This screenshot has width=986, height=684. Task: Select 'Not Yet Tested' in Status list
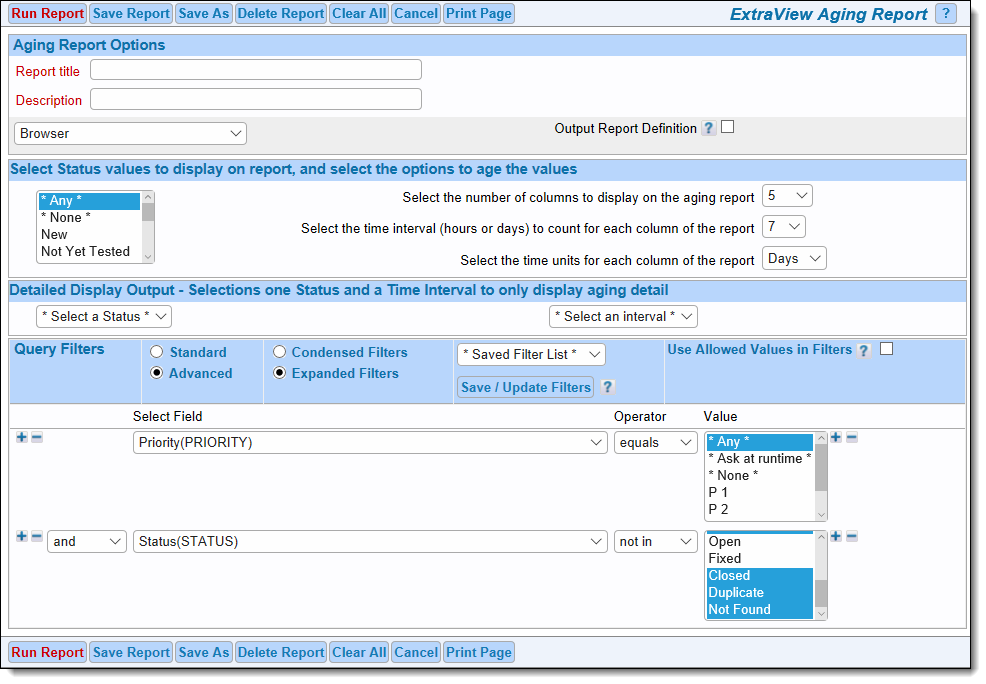pyautogui.click(x=85, y=251)
